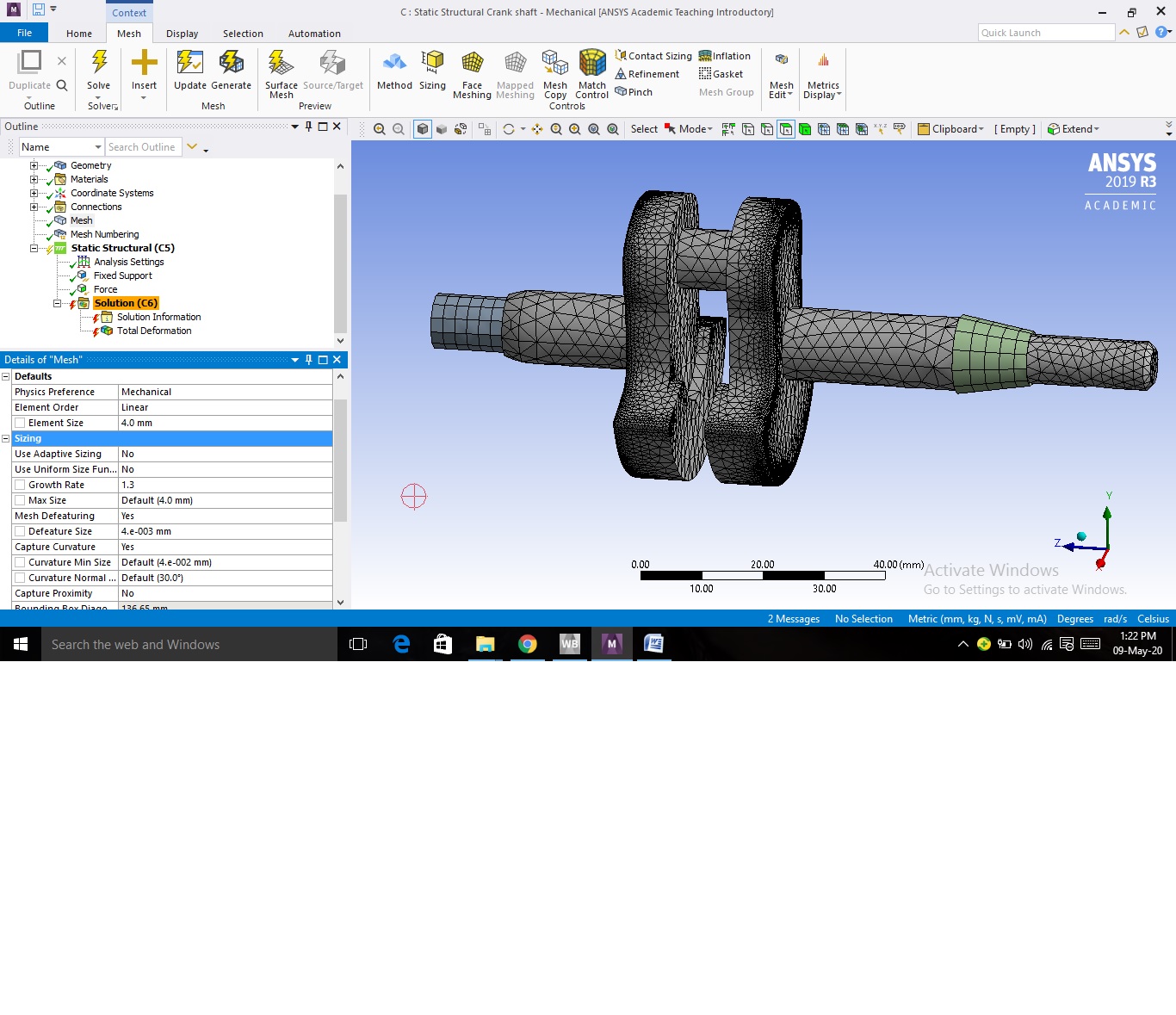Click the Solve lightning icon
The image size is (1176, 1015).
[99, 63]
